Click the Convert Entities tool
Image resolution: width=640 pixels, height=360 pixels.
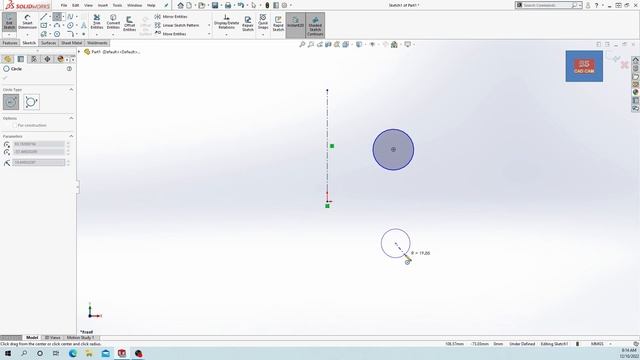click(x=113, y=21)
